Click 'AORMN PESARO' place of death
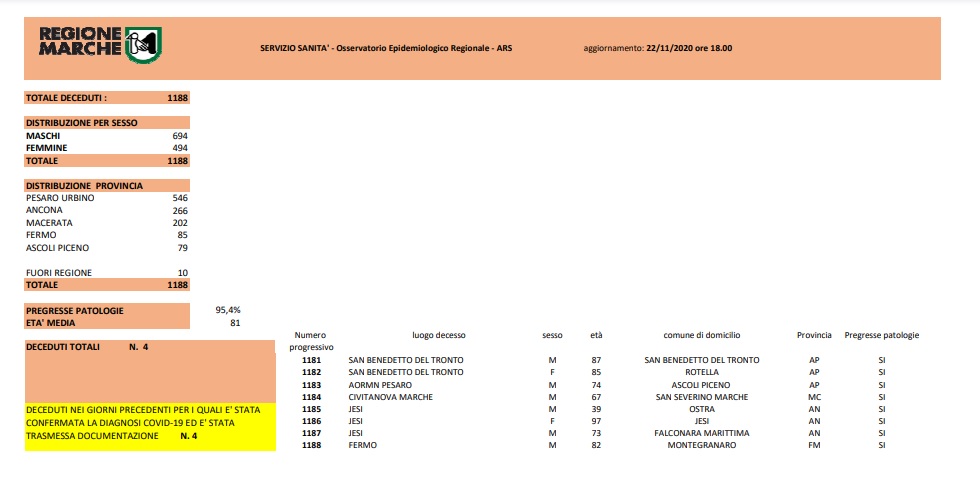 pyautogui.click(x=380, y=385)
